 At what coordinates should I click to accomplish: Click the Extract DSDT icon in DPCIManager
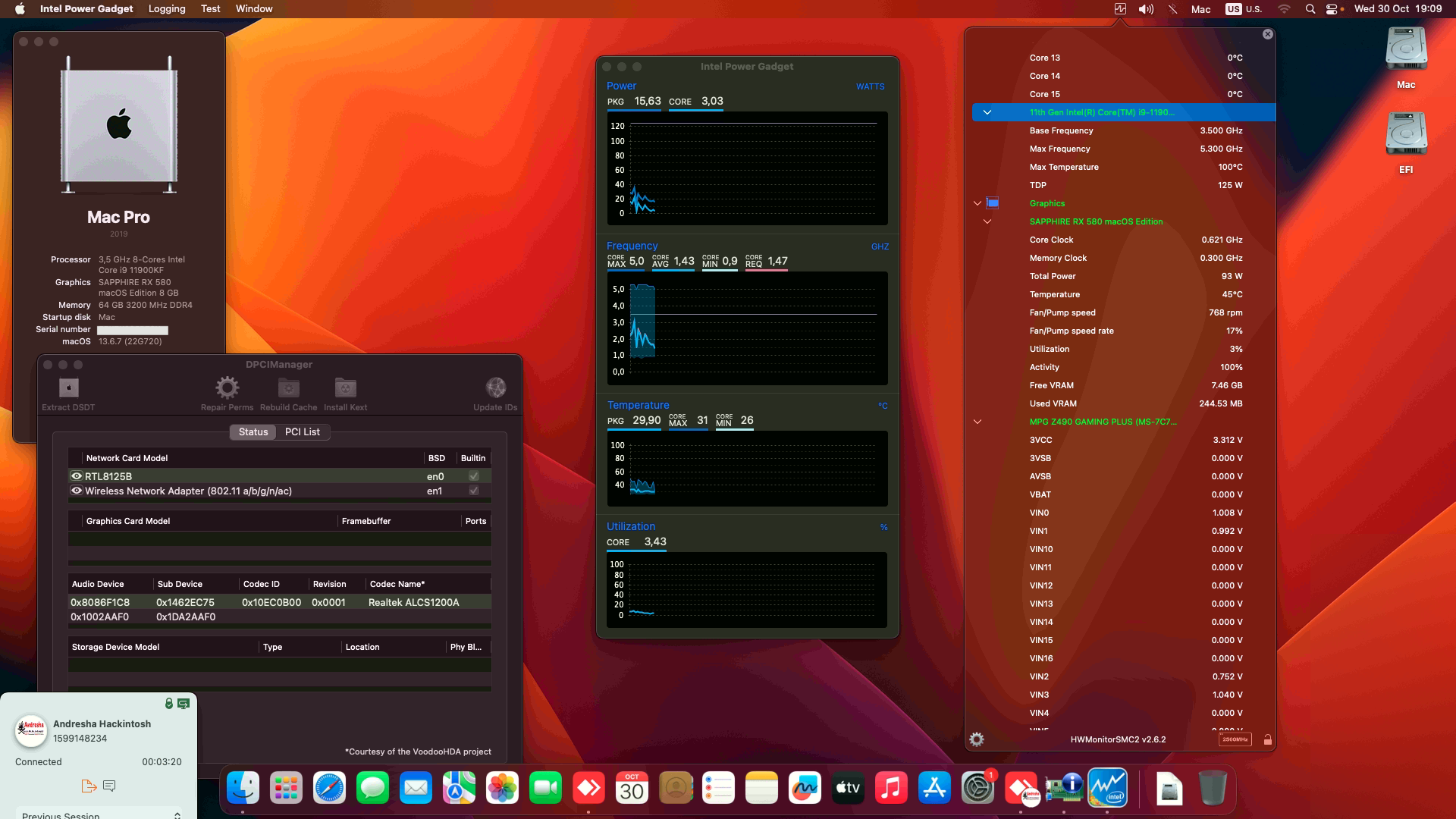[68, 388]
